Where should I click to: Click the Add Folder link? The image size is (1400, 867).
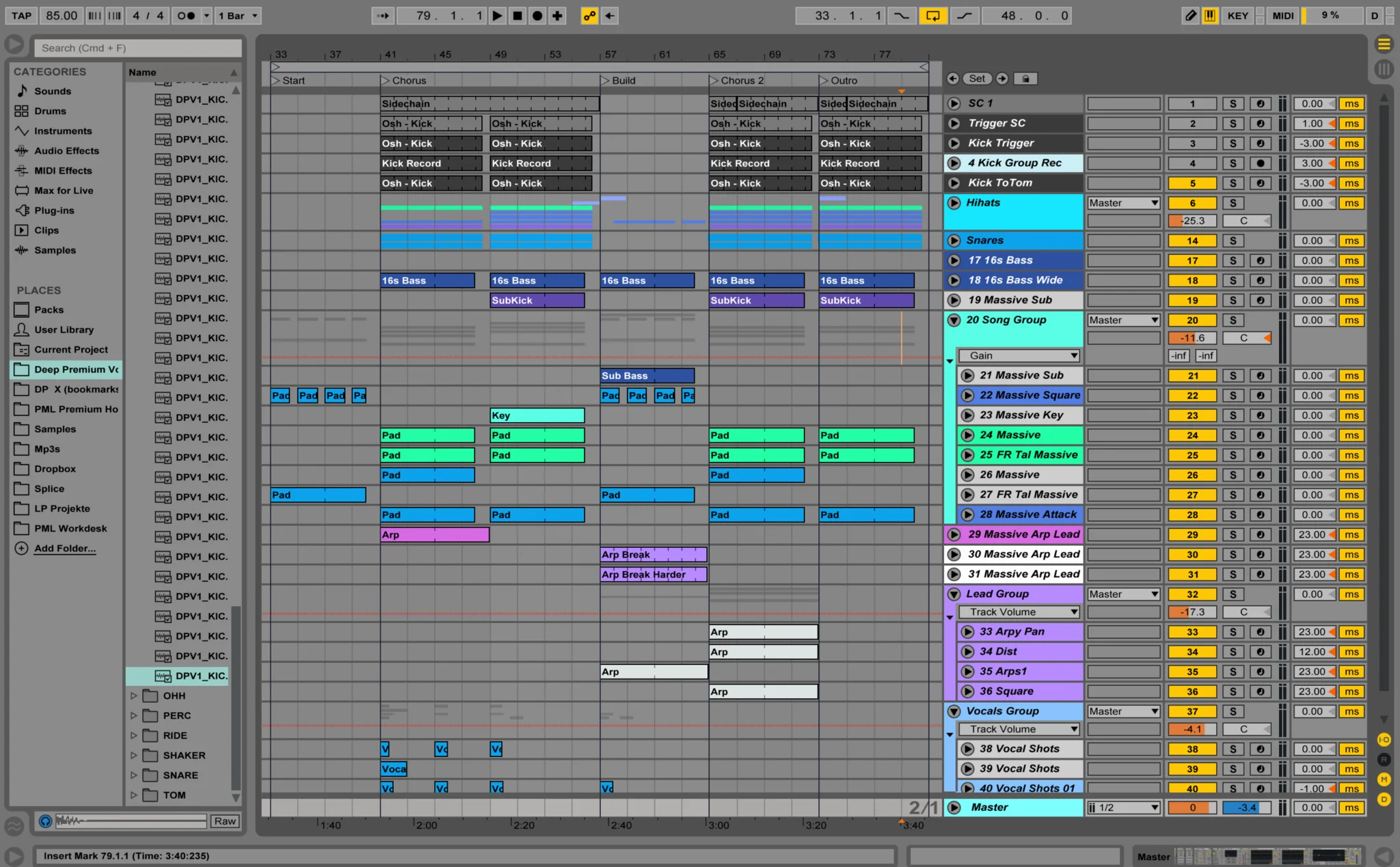pos(65,548)
